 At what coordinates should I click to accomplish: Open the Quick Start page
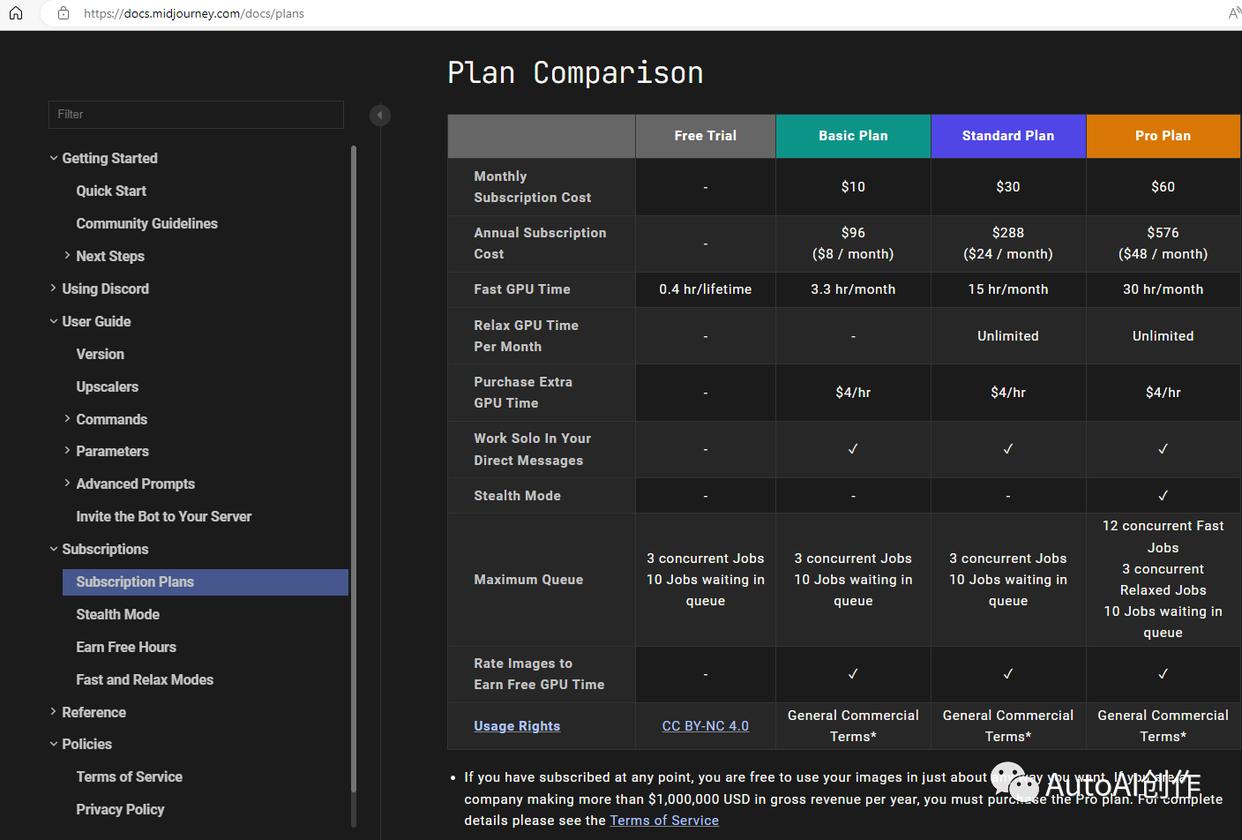tap(111, 191)
